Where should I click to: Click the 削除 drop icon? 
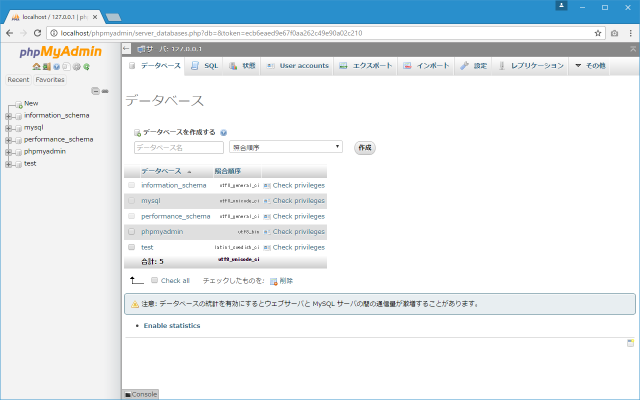[274, 281]
